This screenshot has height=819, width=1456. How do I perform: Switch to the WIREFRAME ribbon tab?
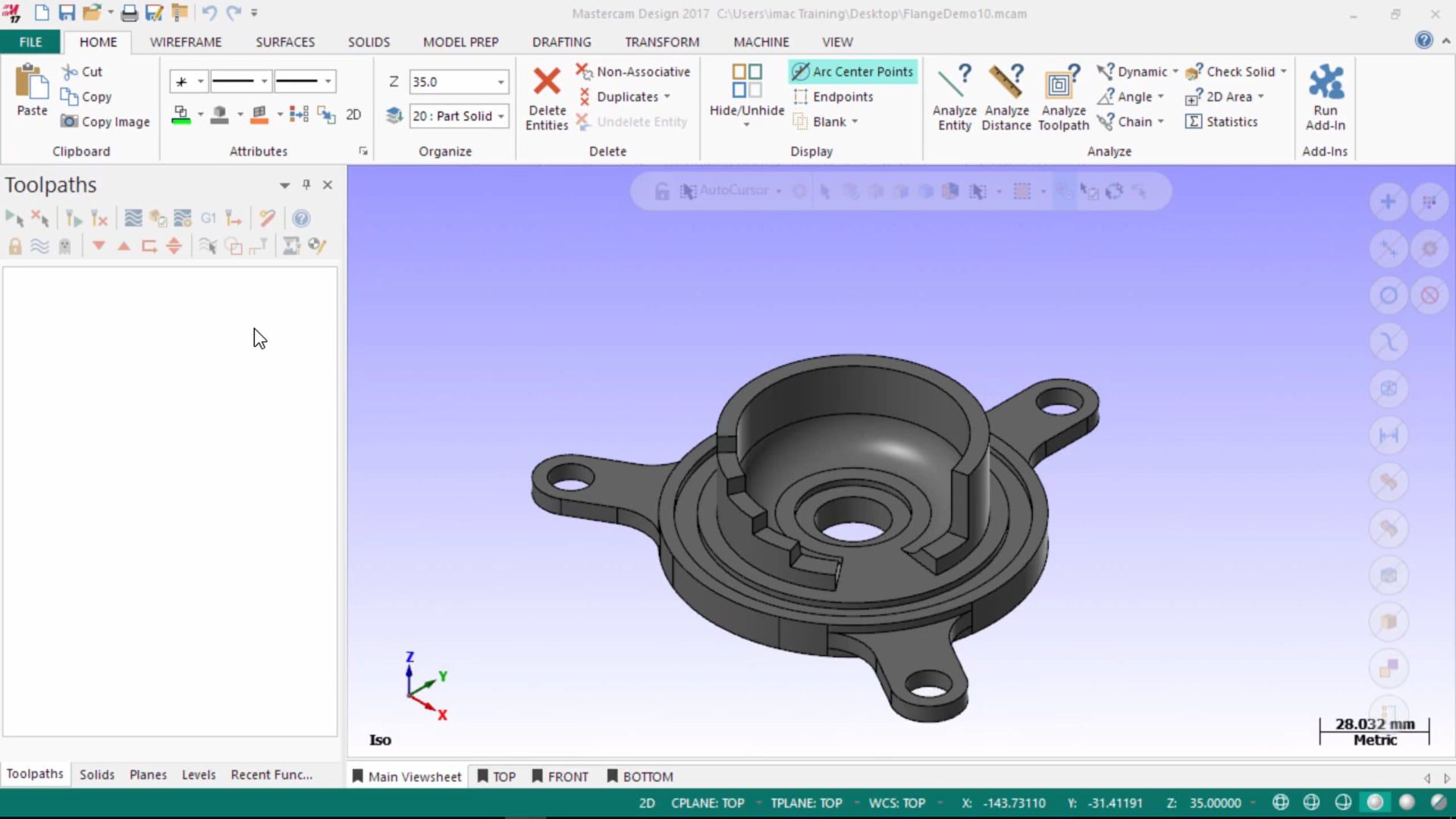click(x=186, y=42)
